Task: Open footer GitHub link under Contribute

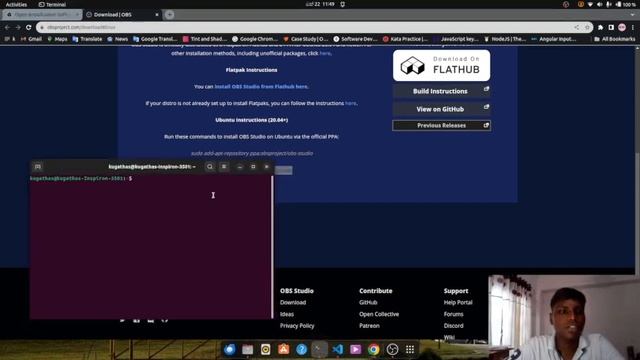Action: pyautogui.click(x=368, y=302)
